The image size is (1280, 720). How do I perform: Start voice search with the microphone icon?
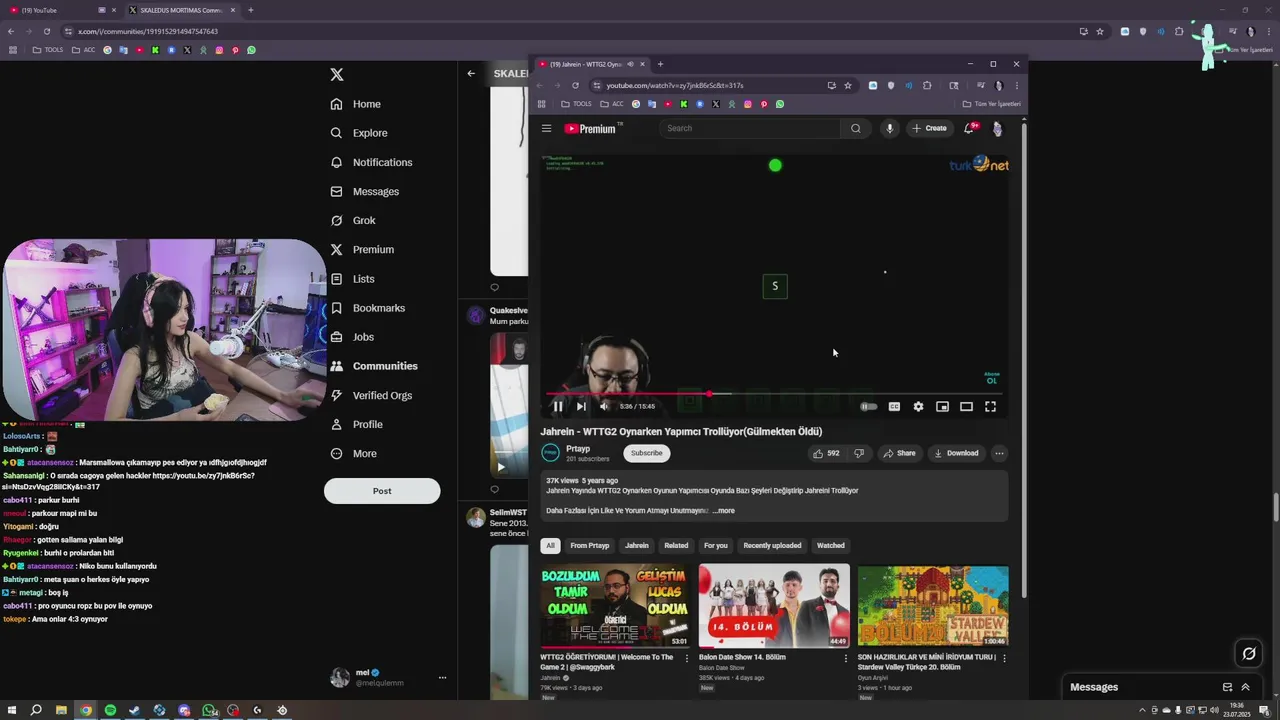point(889,128)
